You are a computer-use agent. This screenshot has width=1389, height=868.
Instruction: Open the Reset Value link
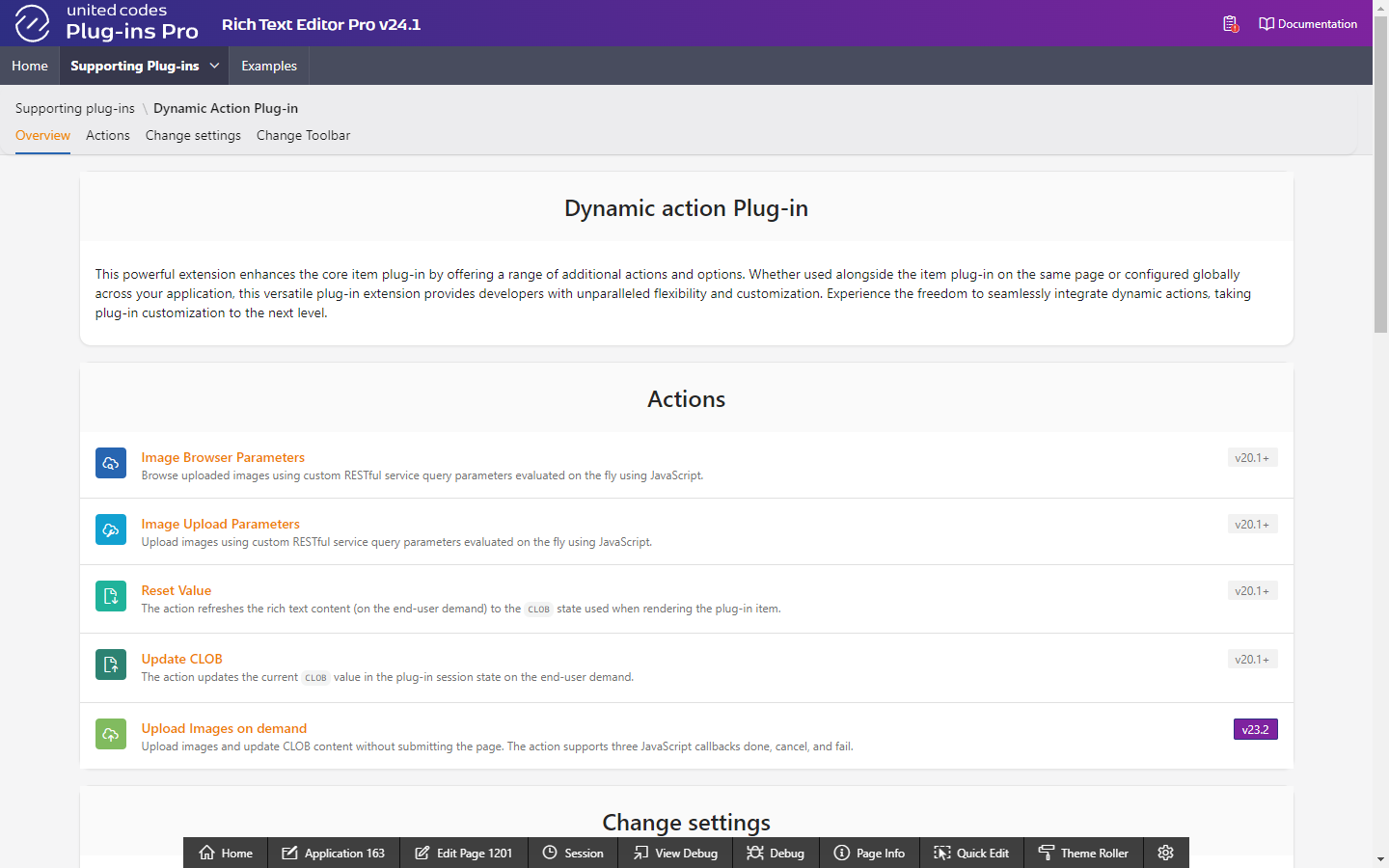177,590
